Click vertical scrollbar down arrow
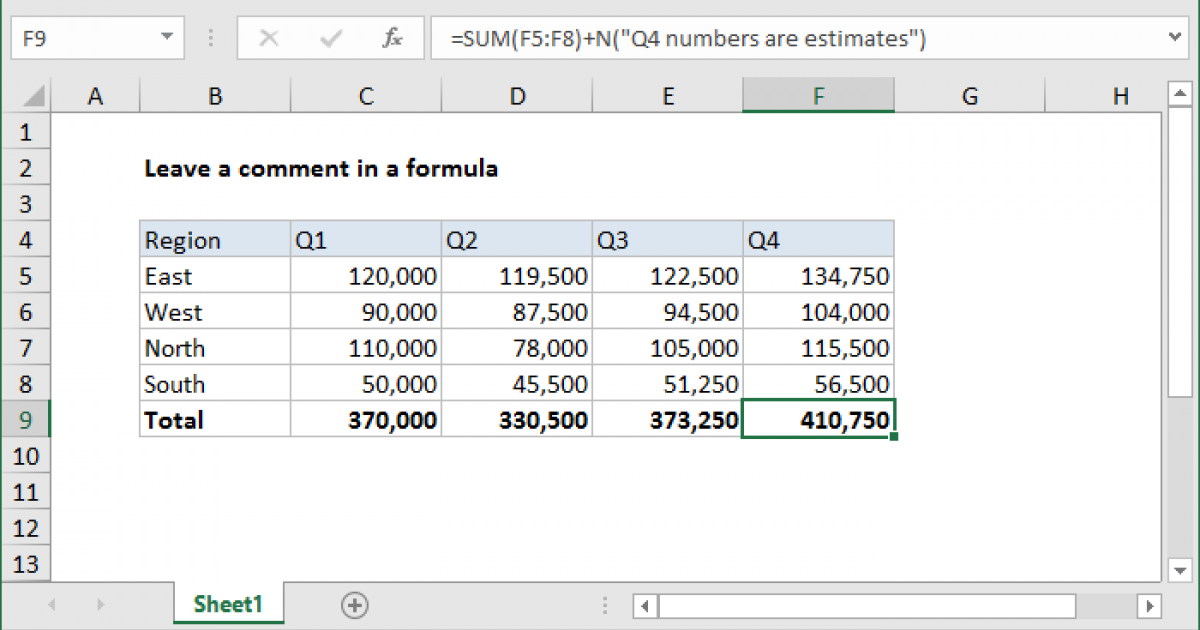This screenshot has height=630, width=1200. [x=1178, y=569]
